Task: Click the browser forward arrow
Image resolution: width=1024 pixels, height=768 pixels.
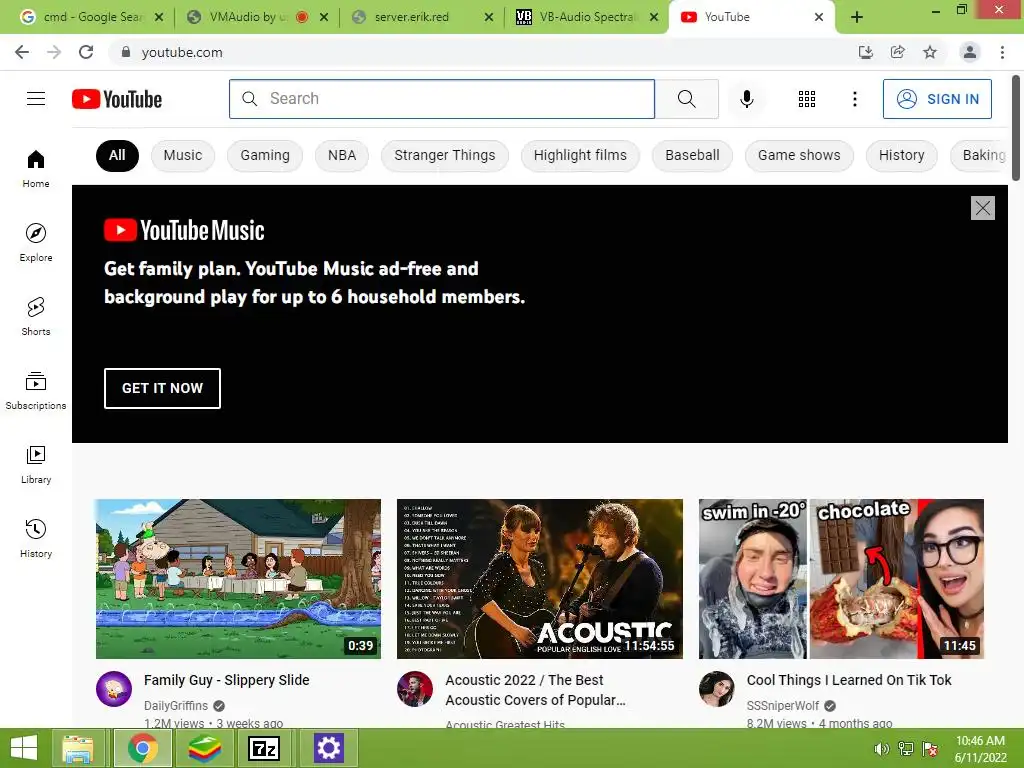Action: coord(54,52)
